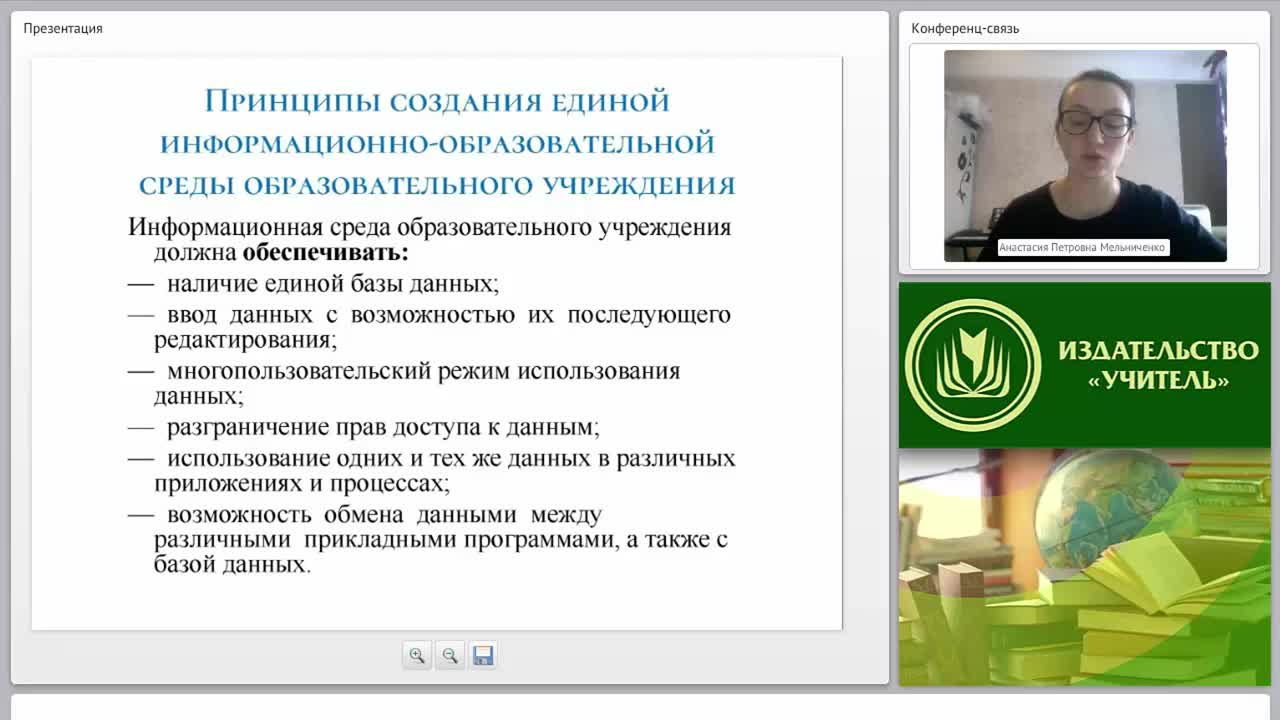Click the Презентация panel title

pyautogui.click(x=63, y=28)
